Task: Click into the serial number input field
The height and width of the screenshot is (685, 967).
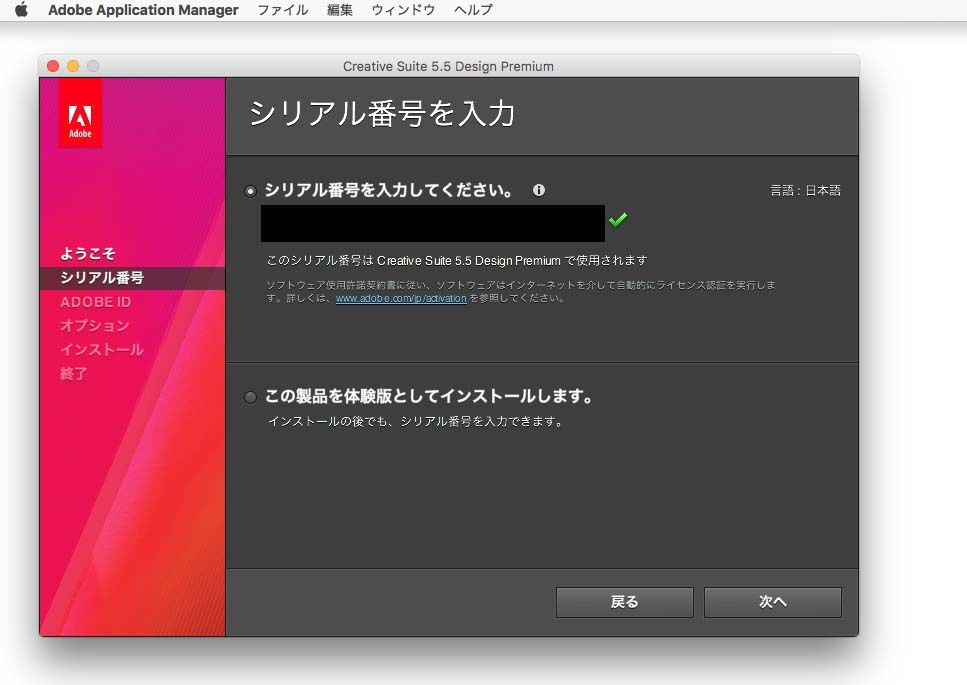Action: pos(432,223)
